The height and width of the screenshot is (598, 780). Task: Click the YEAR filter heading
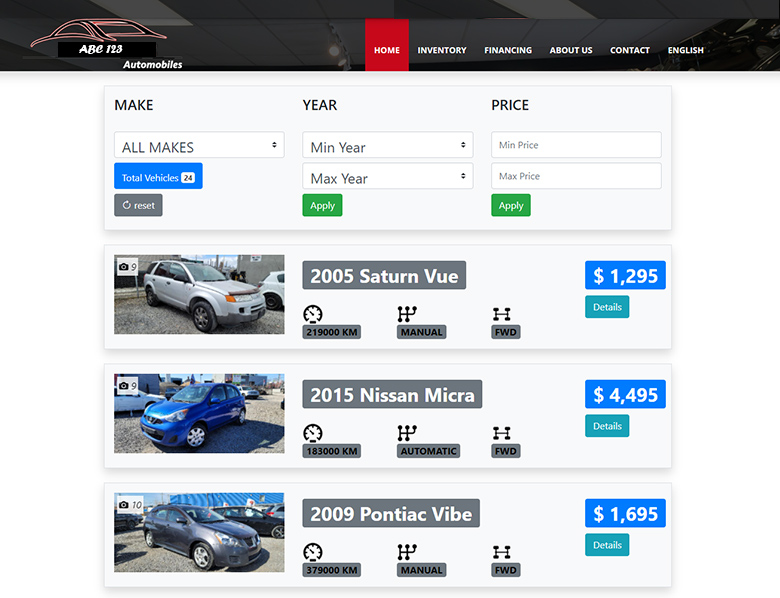point(320,105)
